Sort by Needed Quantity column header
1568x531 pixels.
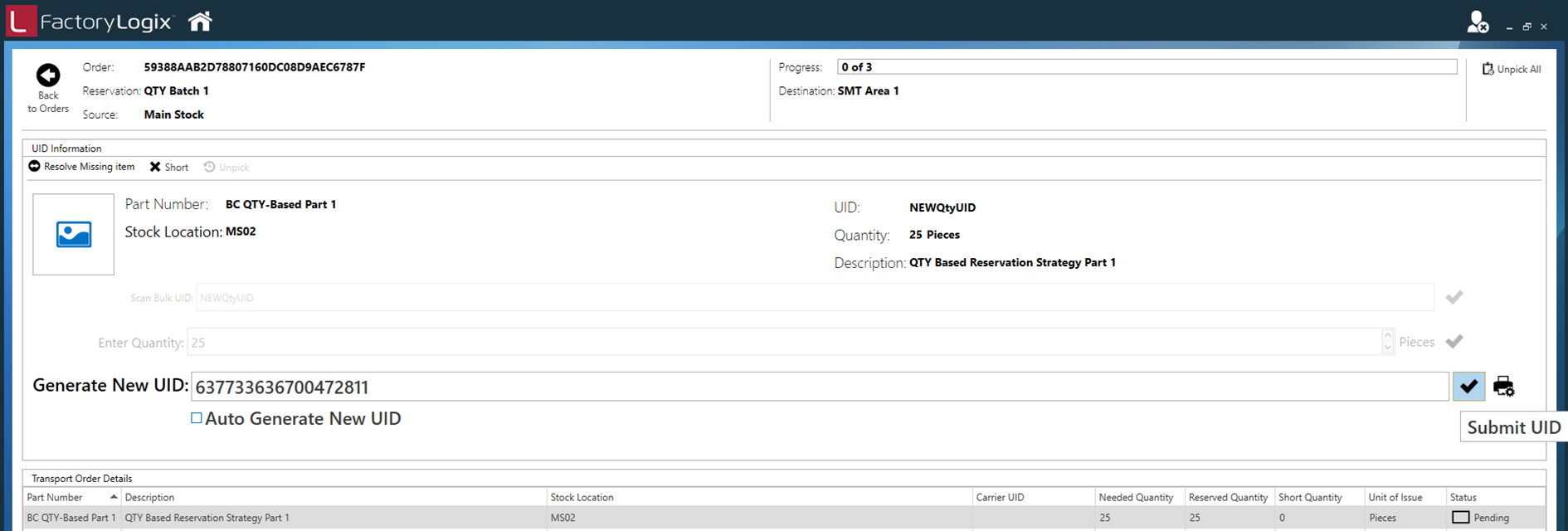(1136, 498)
